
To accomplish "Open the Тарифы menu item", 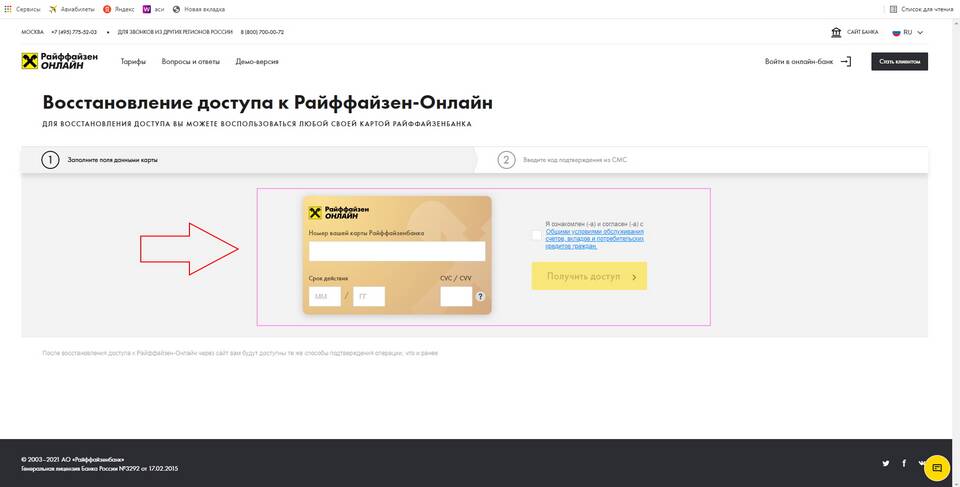I will click(x=133, y=62).
